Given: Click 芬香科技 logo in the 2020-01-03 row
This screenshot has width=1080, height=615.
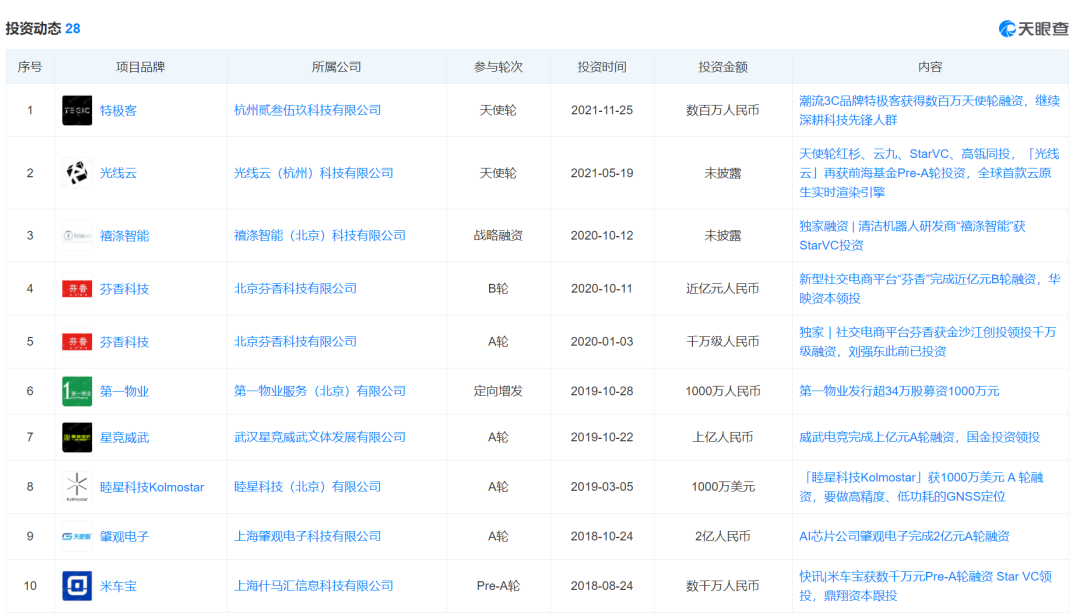Looking at the screenshot, I should [x=77, y=342].
